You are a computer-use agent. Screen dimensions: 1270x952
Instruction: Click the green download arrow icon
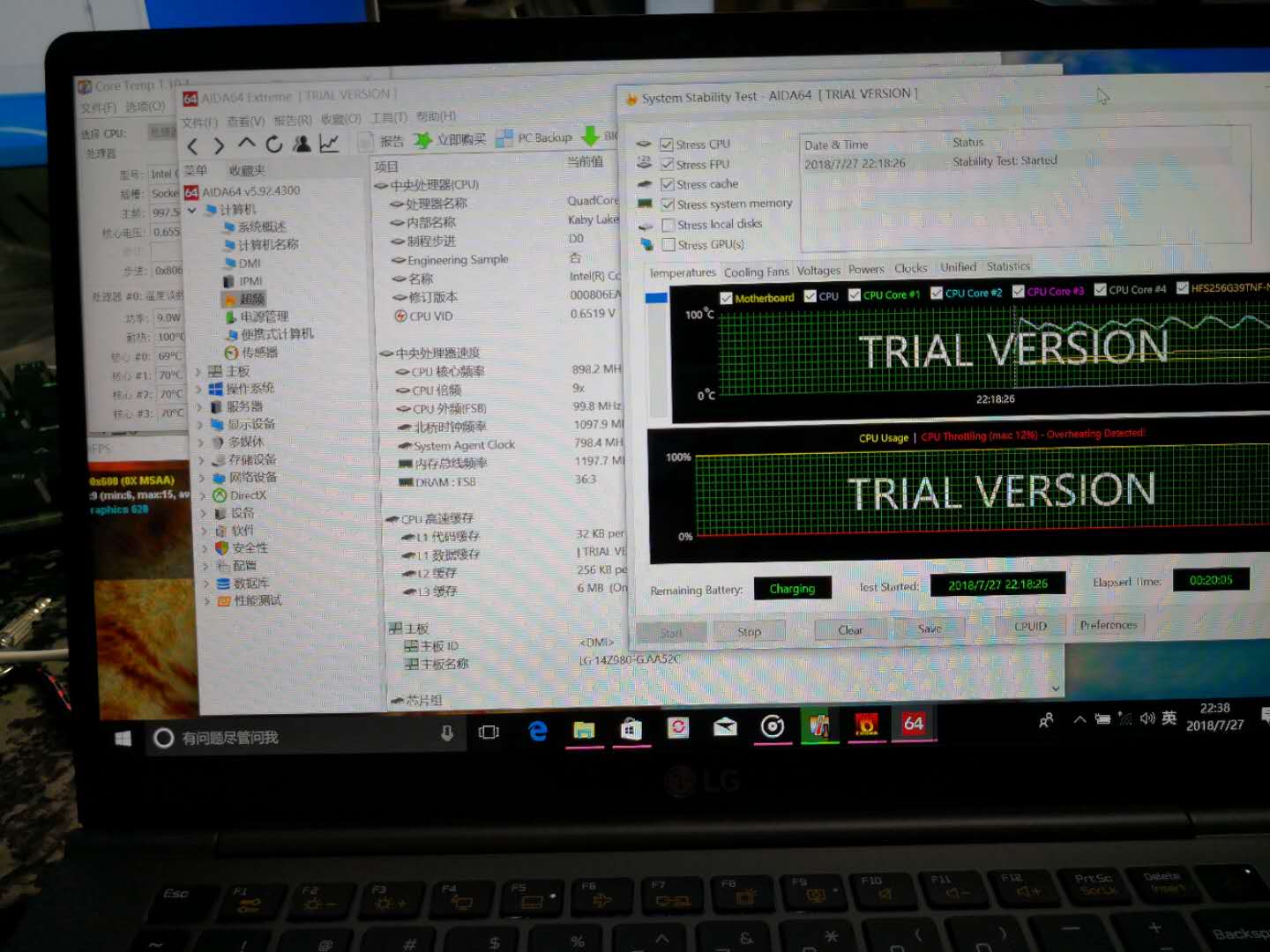(x=590, y=136)
